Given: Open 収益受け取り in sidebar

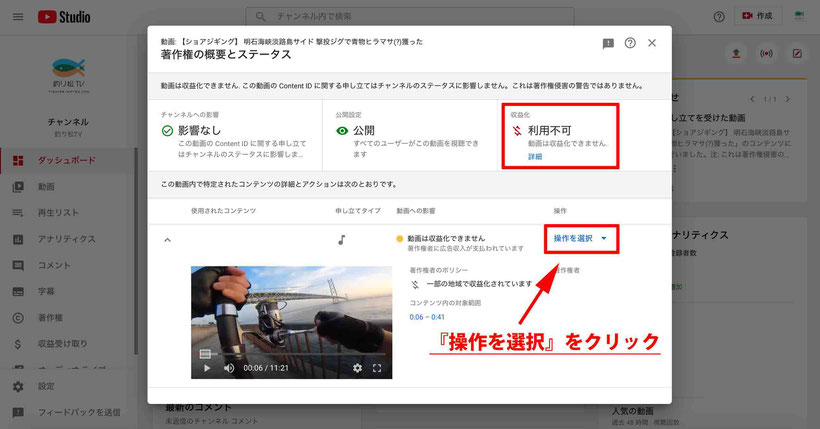Looking at the screenshot, I should 67,344.
